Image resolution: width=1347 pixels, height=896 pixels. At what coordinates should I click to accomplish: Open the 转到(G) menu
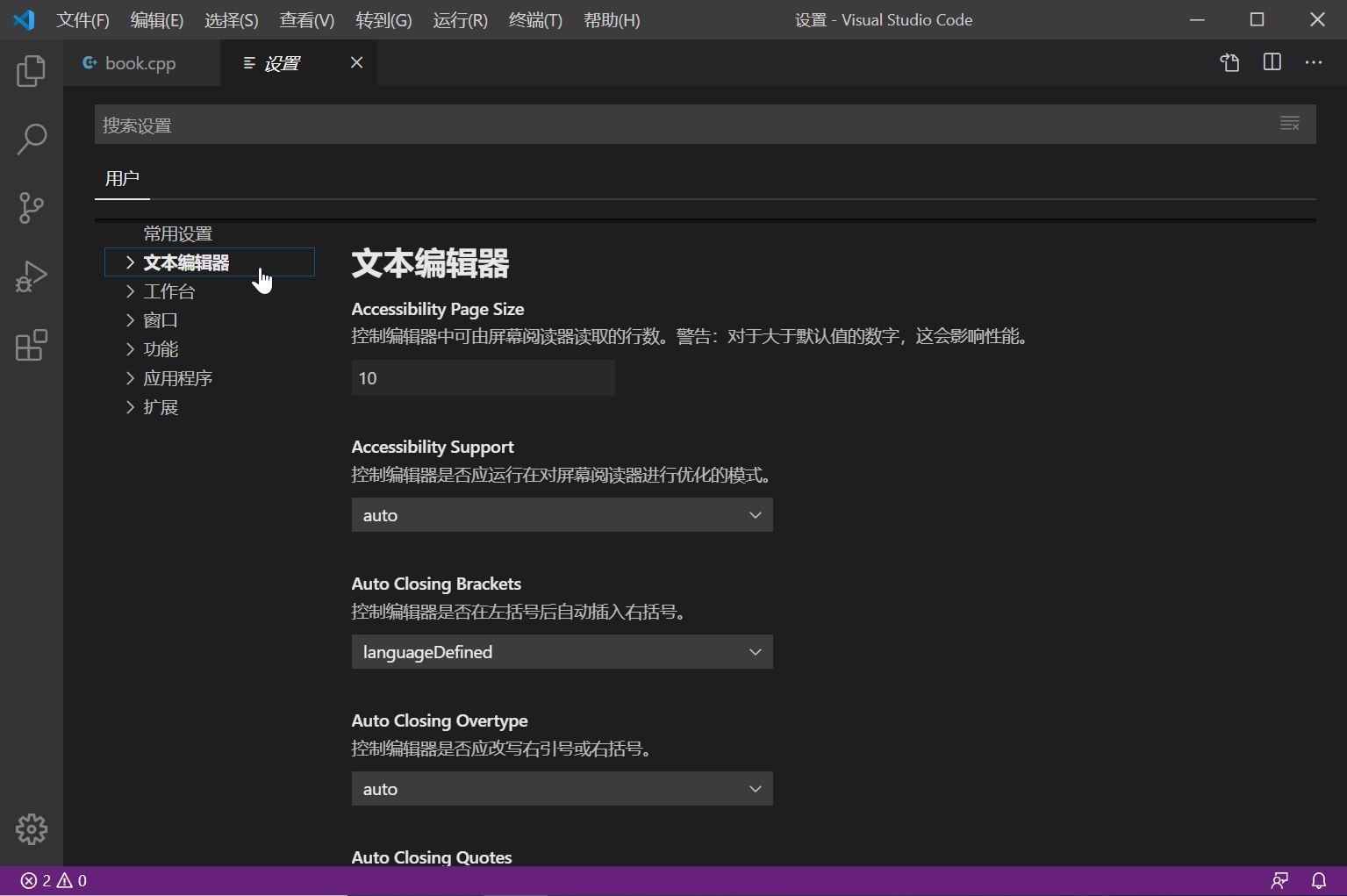tap(383, 20)
